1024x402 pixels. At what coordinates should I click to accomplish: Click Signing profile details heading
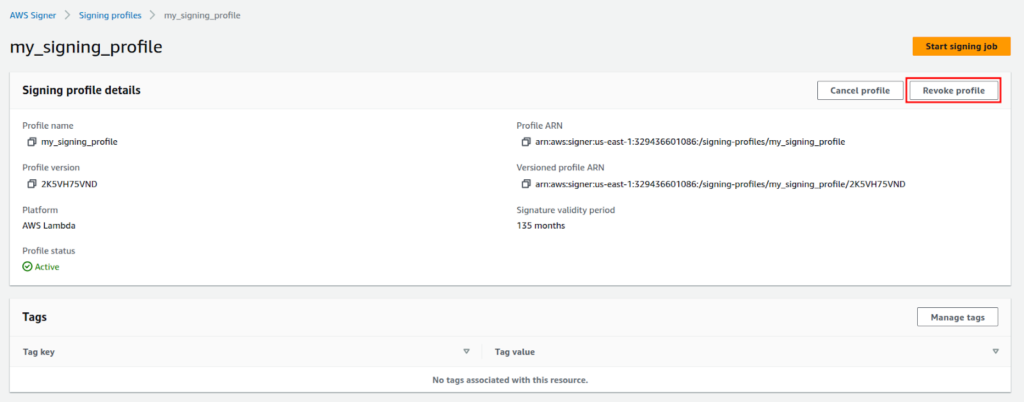(82, 91)
